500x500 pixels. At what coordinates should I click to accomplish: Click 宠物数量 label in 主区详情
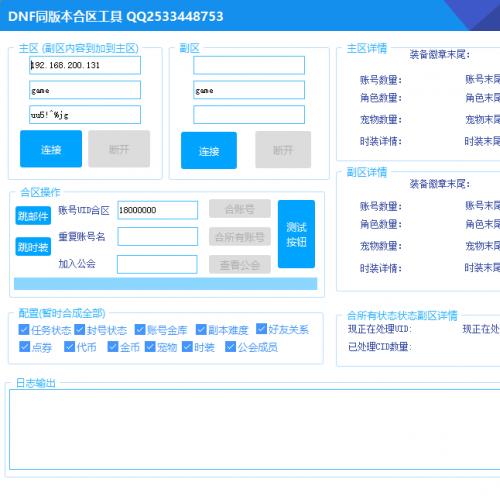point(381,120)
